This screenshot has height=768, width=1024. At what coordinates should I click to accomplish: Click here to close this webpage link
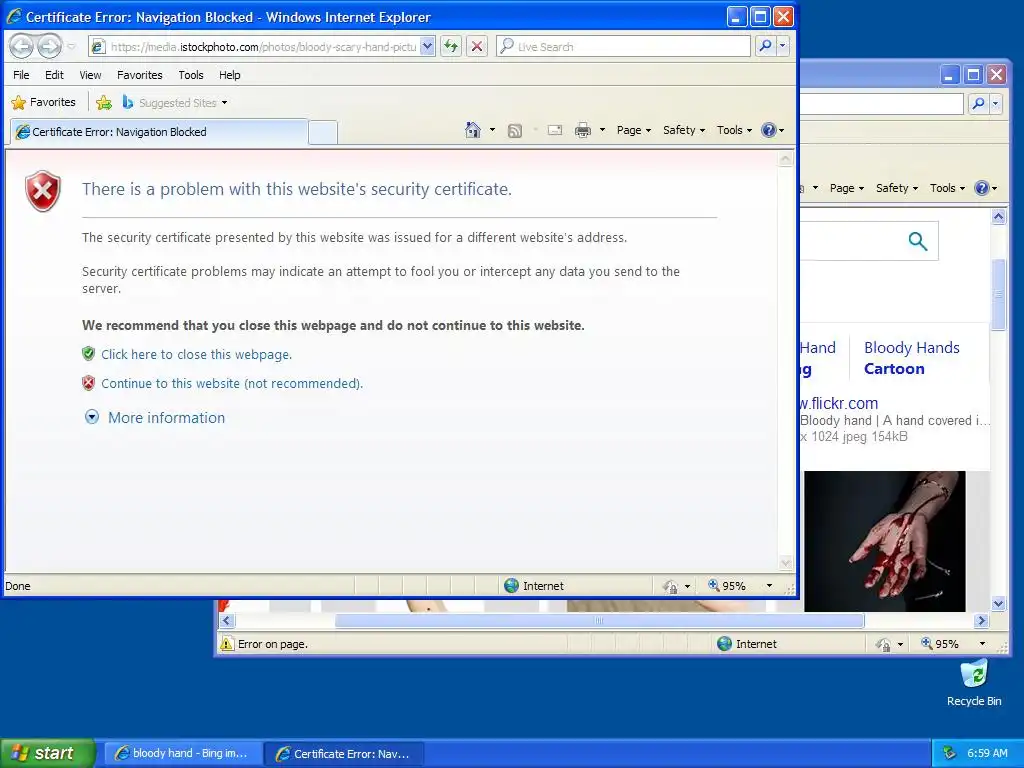click(x=197, y=355)
